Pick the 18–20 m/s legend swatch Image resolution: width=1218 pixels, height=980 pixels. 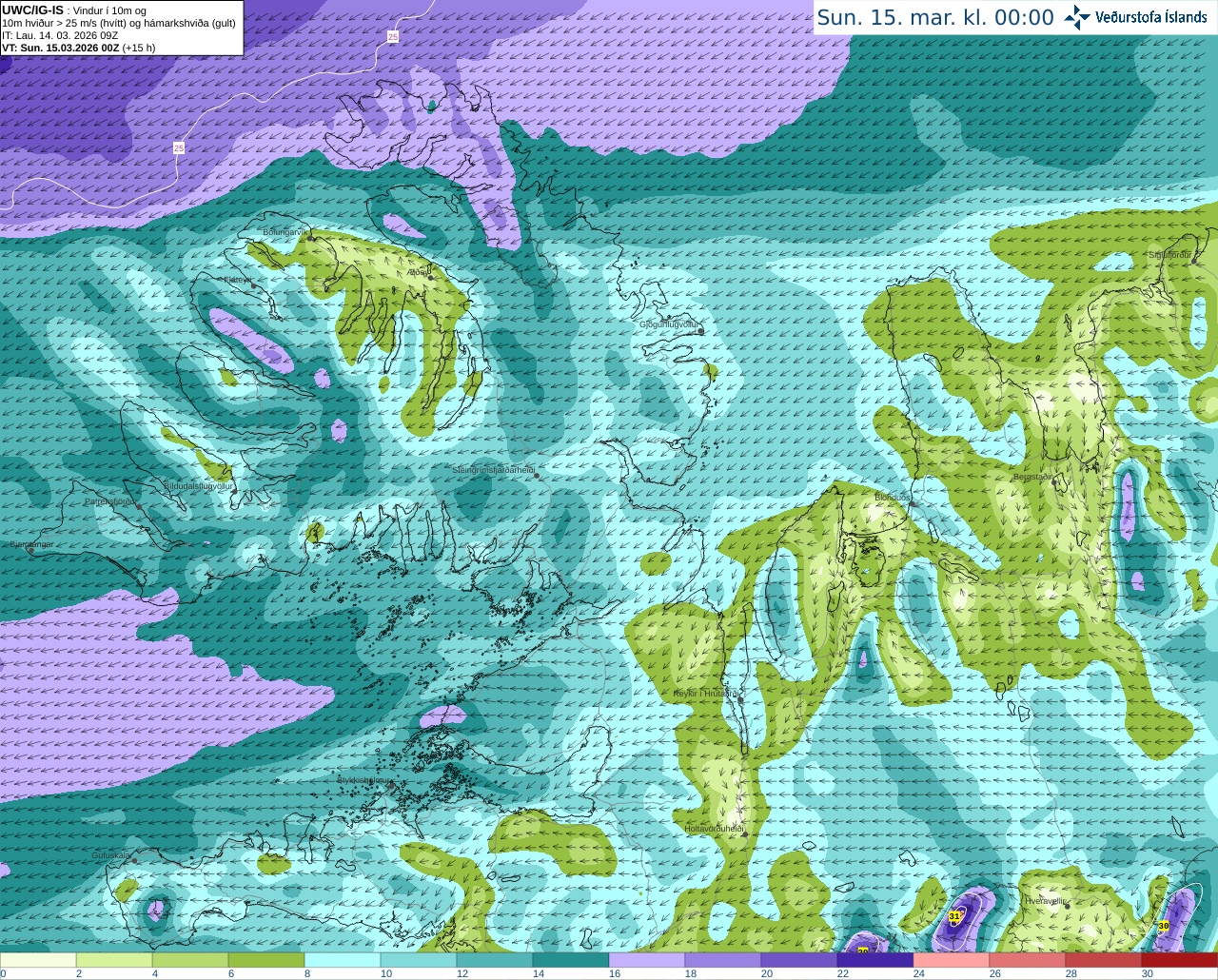(x=723, y=960)
